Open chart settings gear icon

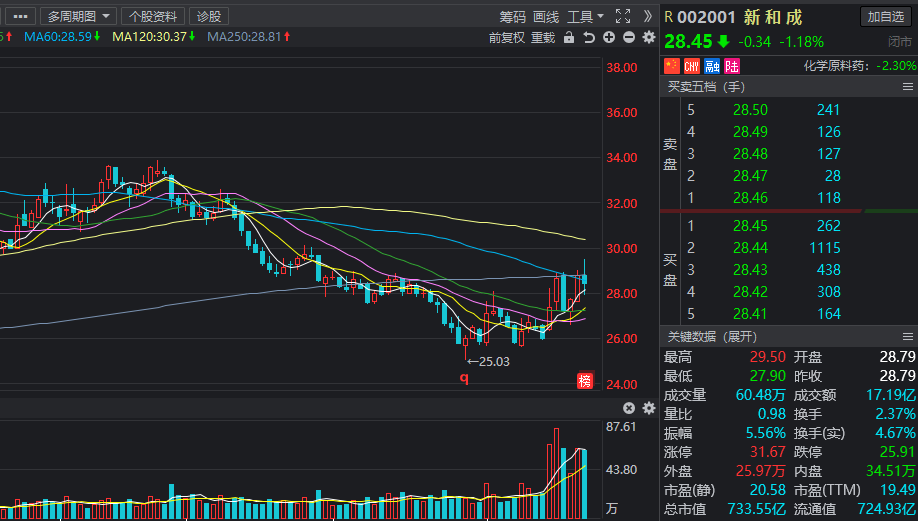649,37
